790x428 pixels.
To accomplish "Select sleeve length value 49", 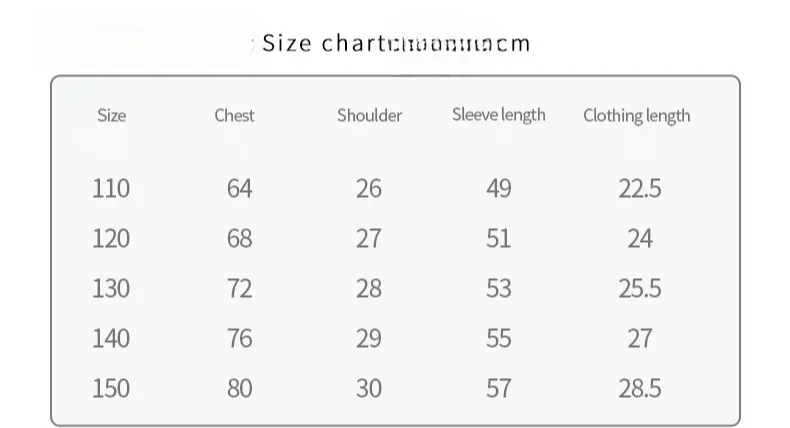I will point(499,189).
